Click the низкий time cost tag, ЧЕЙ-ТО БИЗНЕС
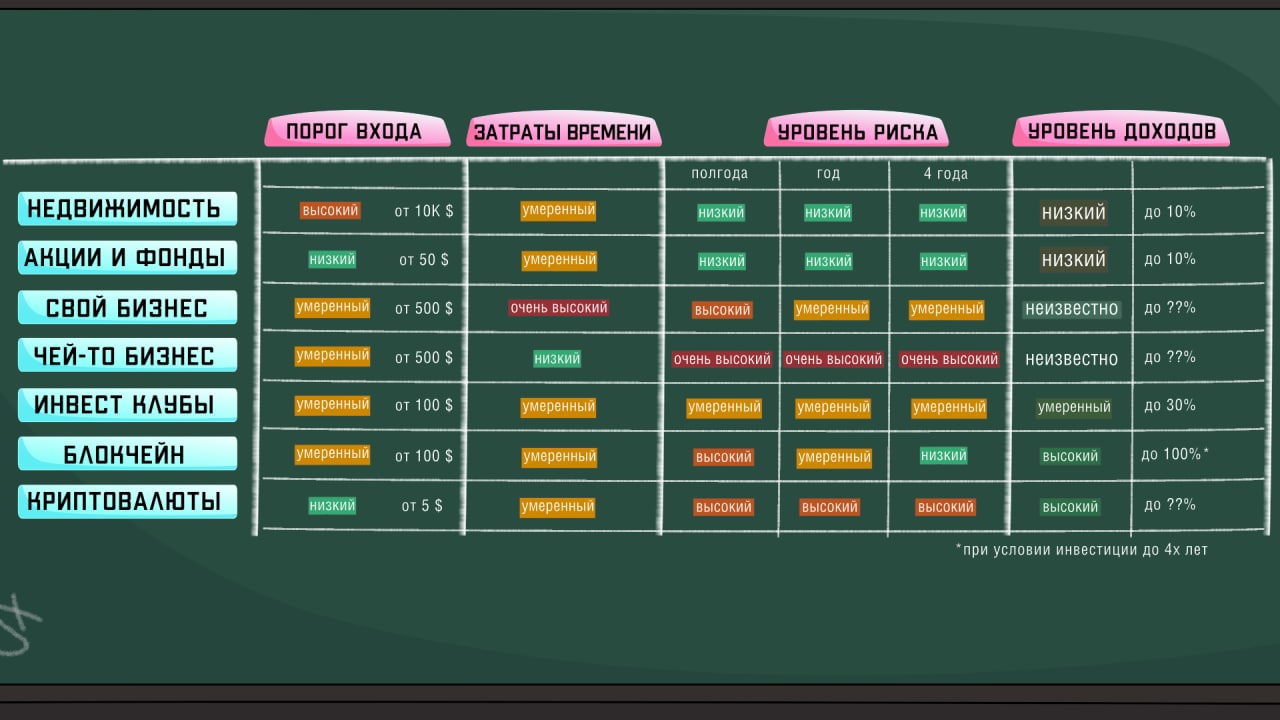Image resolution: width=1280 pixels, height=720 pixels. tap(557, 358)
